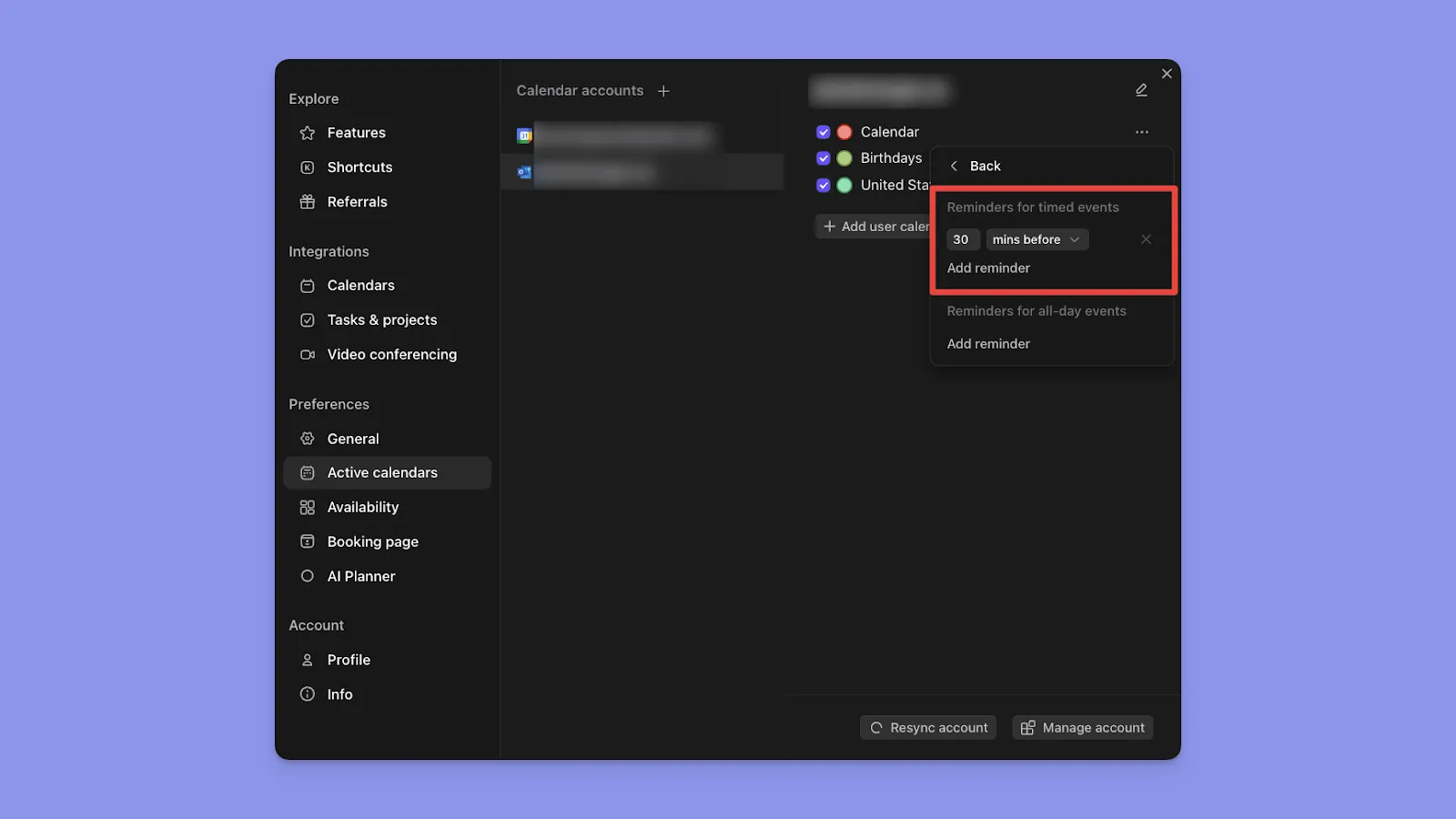Click the AI Planner circle icon

pyautogui.click(x=308, y=577)
